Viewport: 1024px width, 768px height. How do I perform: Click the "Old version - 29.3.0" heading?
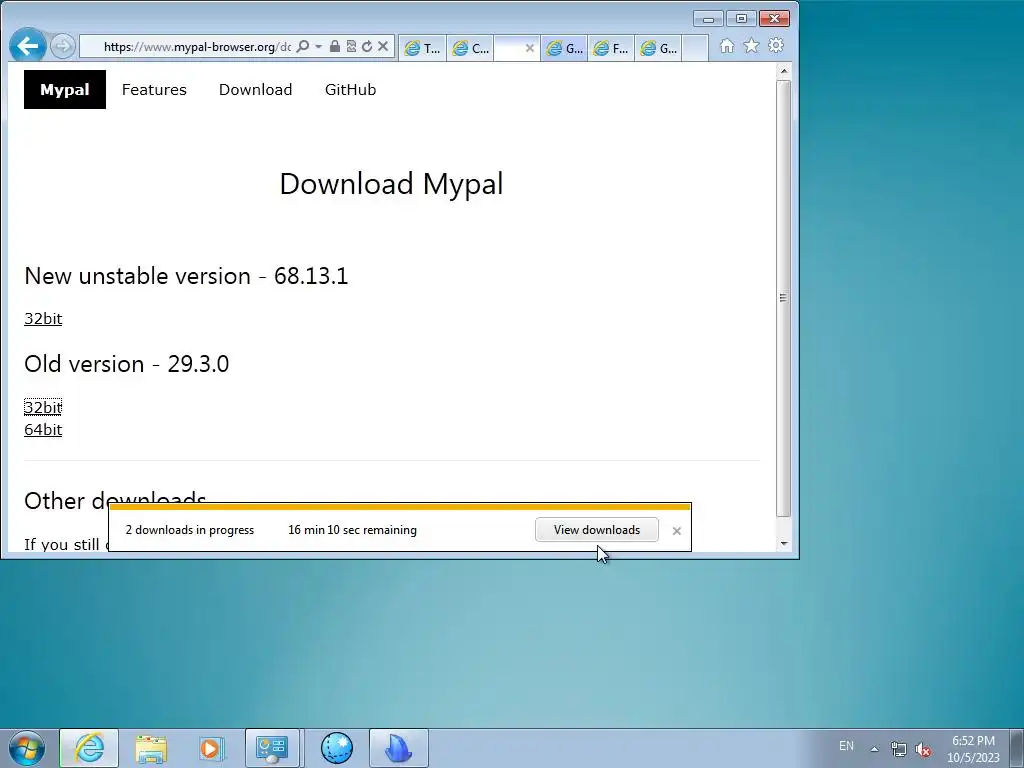click(x=127, y=364)
